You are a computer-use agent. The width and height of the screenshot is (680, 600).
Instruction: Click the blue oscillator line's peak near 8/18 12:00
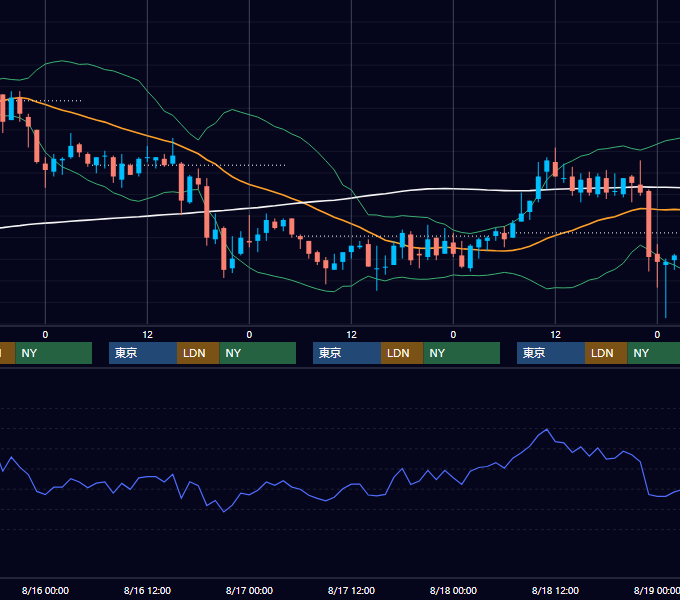tap(547, 430)
